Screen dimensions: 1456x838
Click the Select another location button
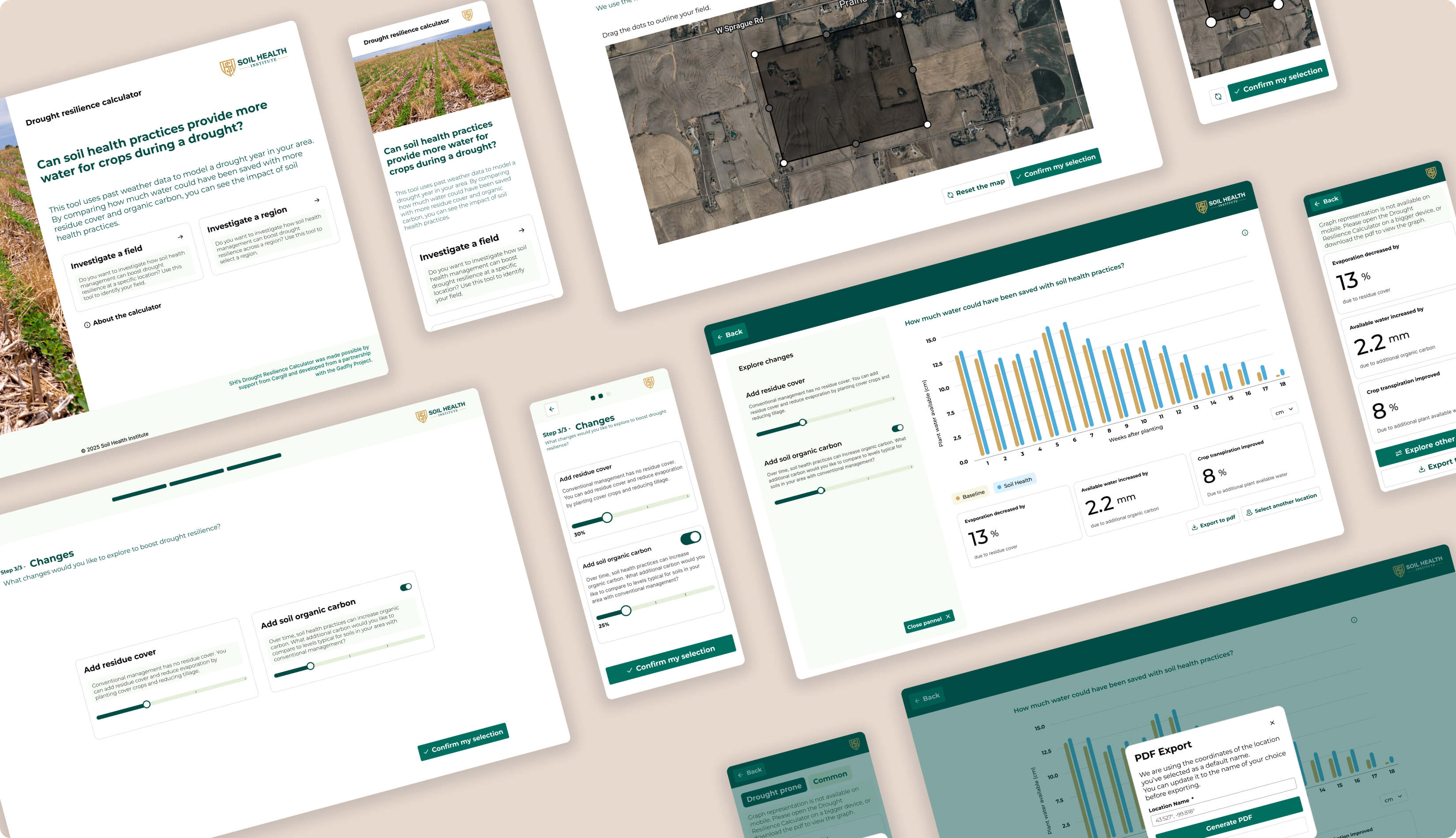pos(1281,503)
